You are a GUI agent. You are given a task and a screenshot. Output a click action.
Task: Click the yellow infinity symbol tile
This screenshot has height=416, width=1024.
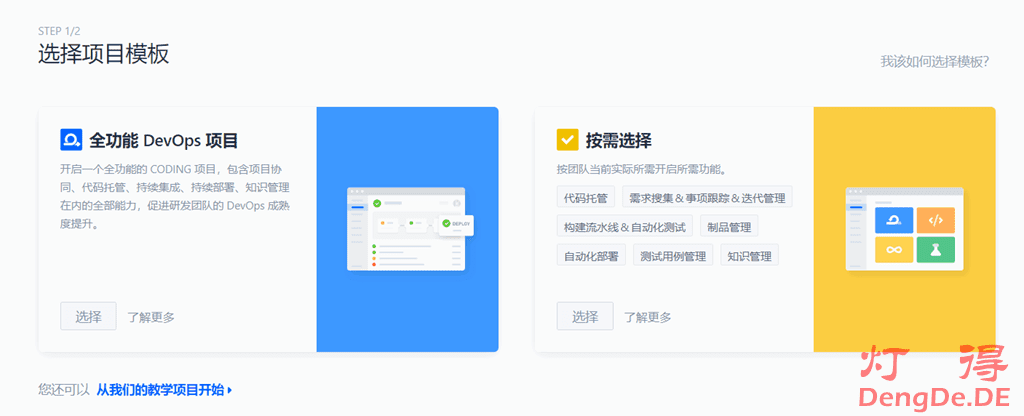(x=894, y=250)
